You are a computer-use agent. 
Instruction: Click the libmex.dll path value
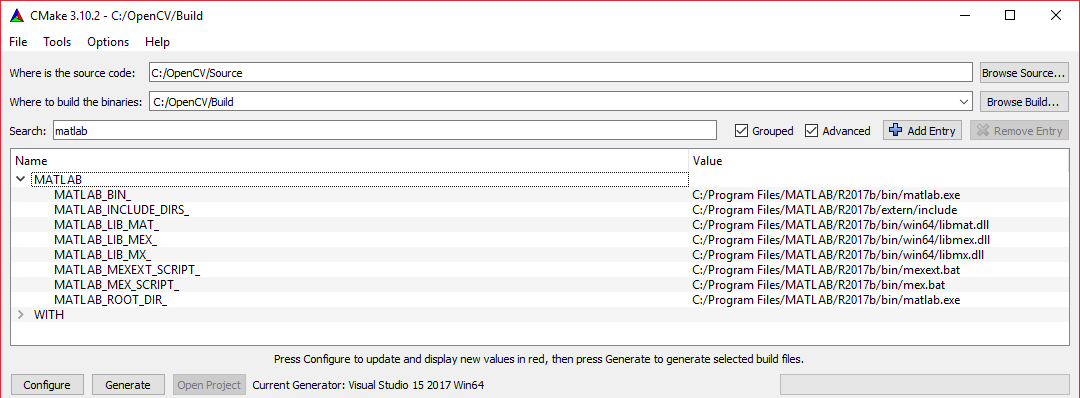point(841,240)
